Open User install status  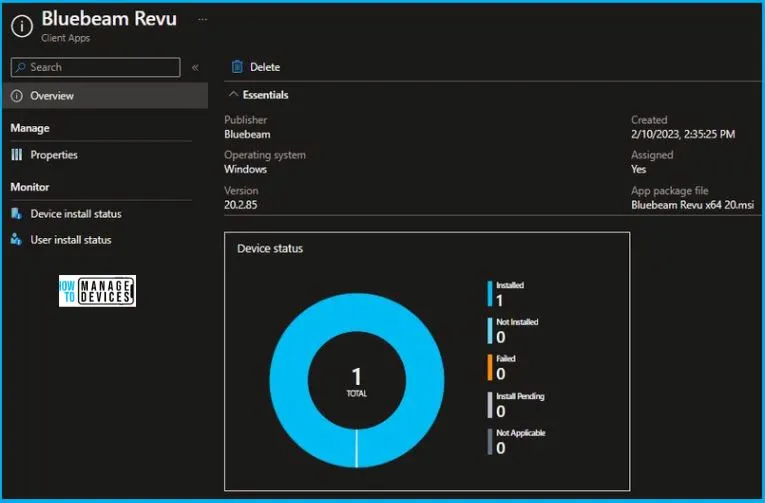click(x=71, y=240)
